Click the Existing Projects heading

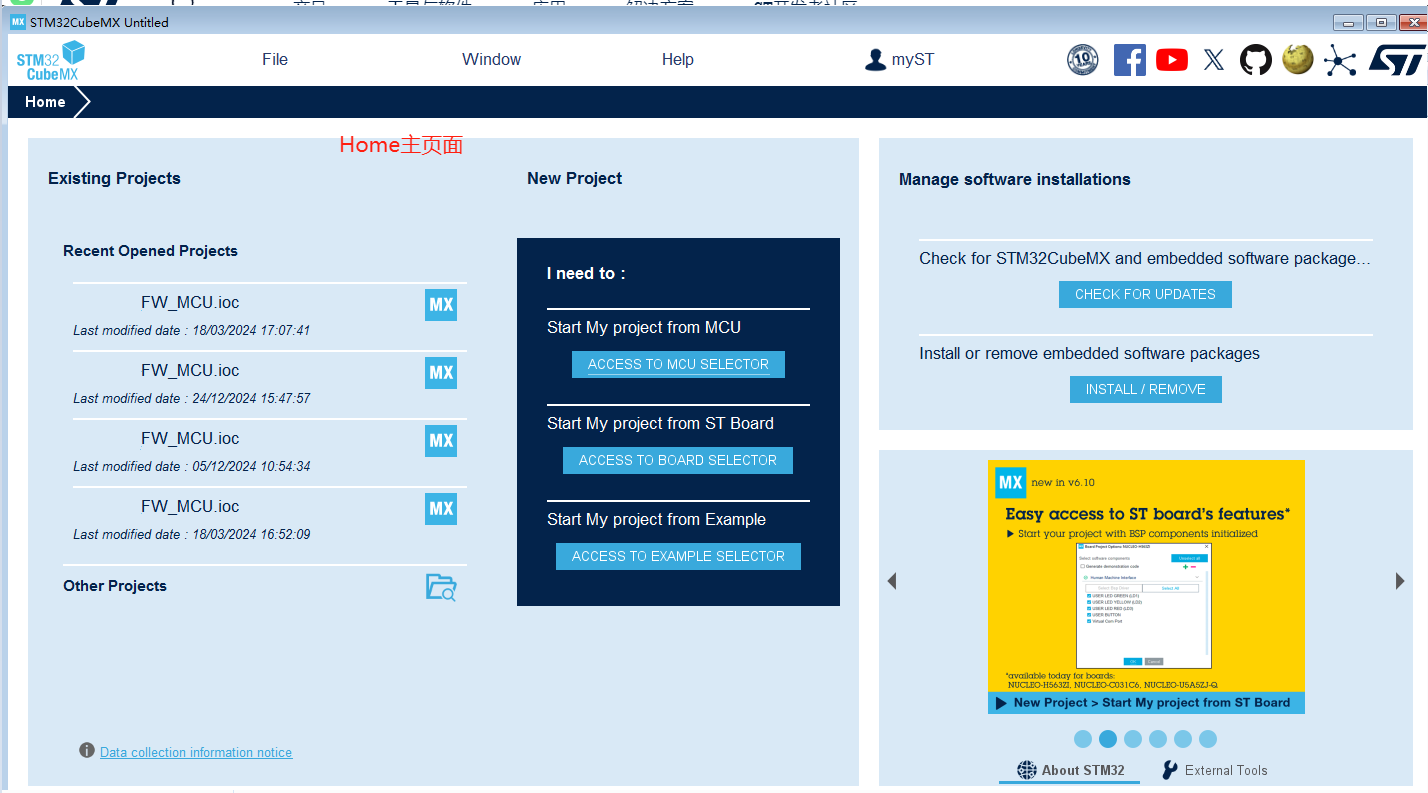(114, 179)
